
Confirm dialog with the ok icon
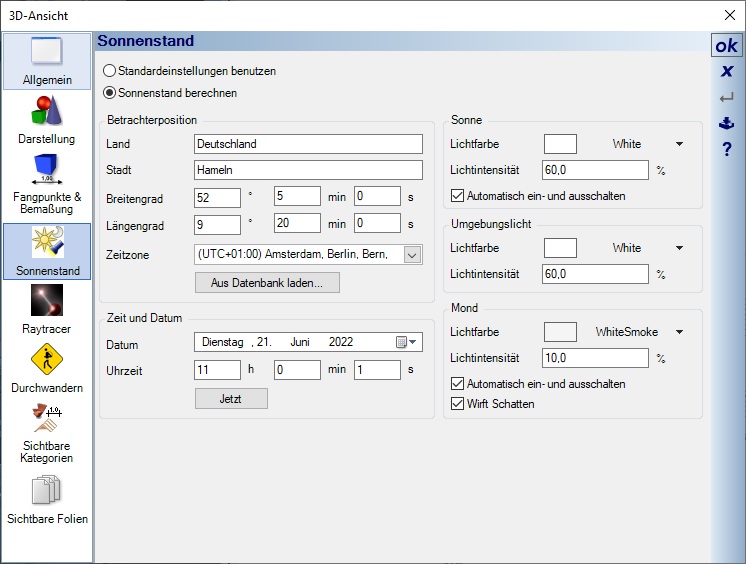pos(726,46)
